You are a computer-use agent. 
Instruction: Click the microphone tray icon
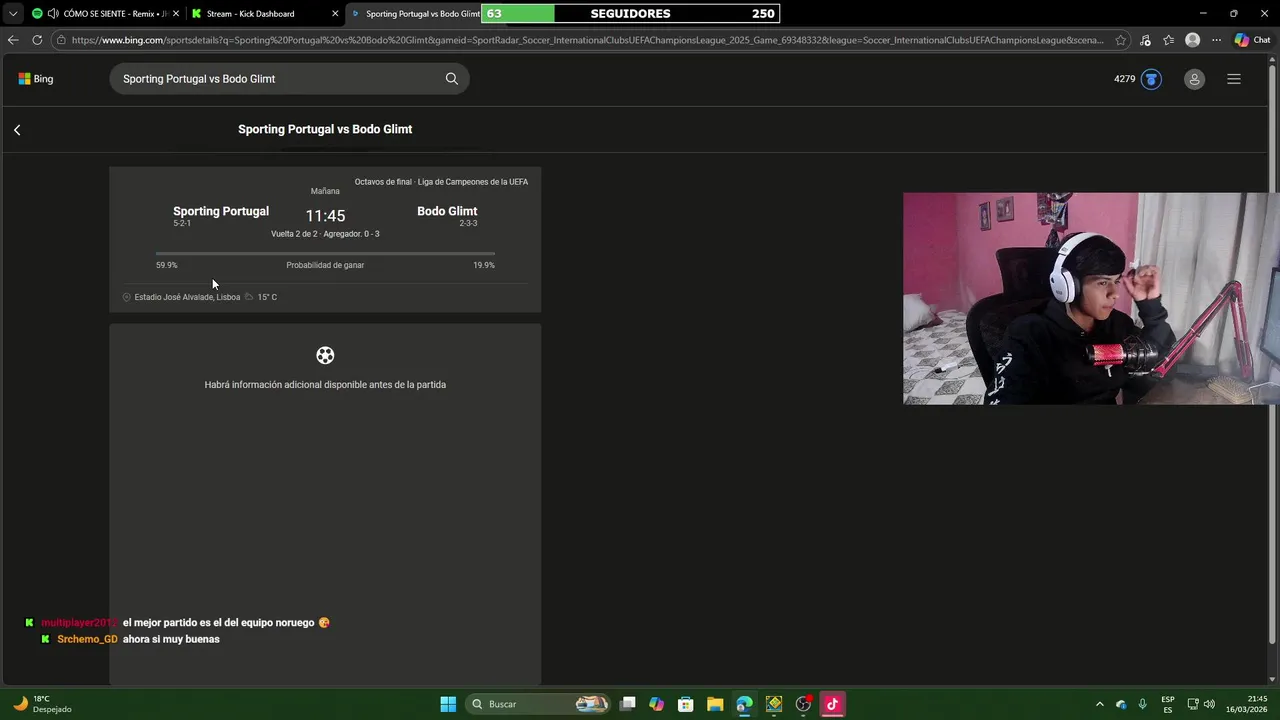(1142, 704)
